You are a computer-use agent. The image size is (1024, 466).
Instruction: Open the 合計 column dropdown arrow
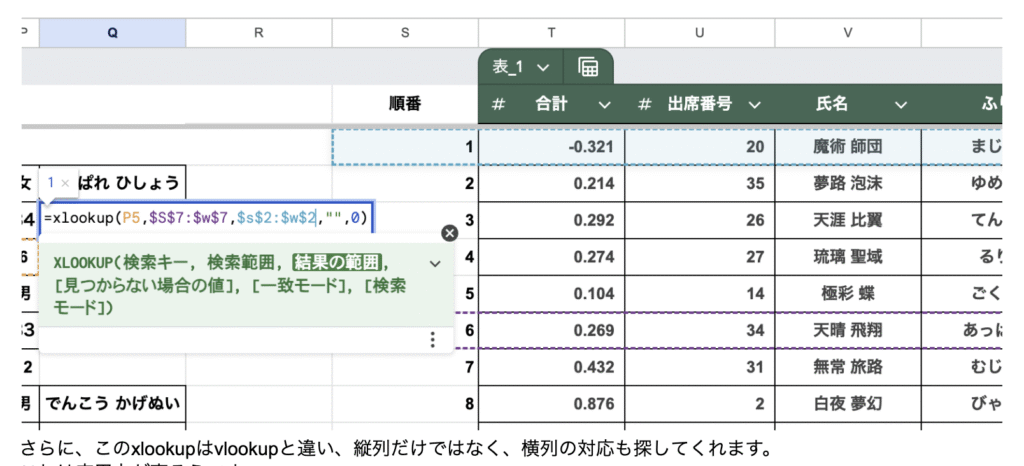(604, 104)
